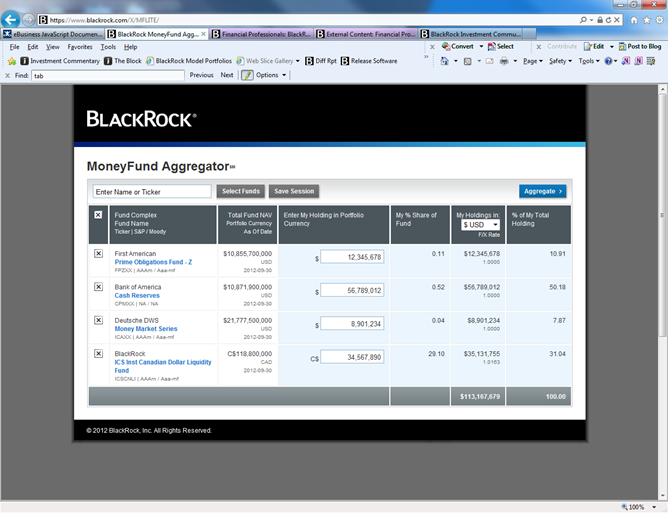Switch to eBusiness JavaScript Documen tab
This screenshot has width=668, height=513.
52,34
